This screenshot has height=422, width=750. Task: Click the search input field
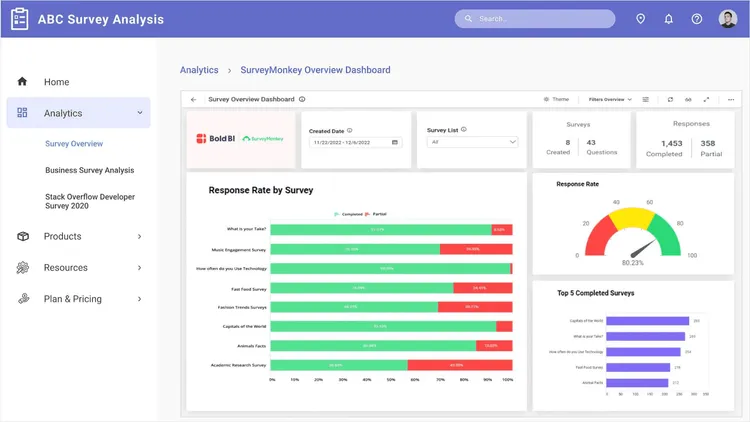540,19
